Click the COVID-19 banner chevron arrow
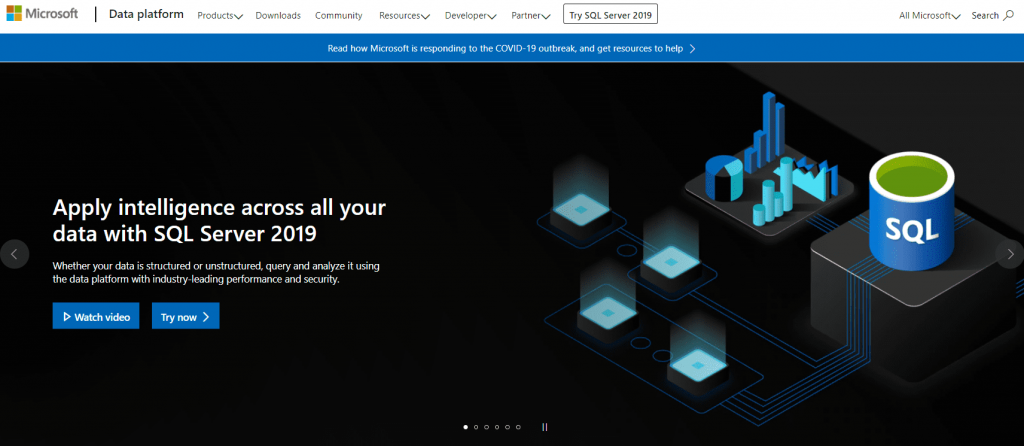This screenshot has height=446, width=1024. (692, 48)
